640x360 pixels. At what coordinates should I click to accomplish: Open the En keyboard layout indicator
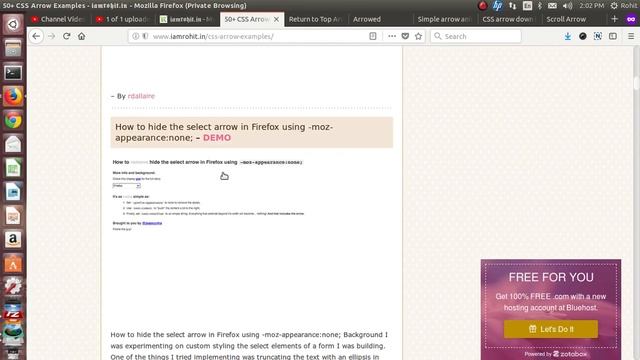coord(527,6)
